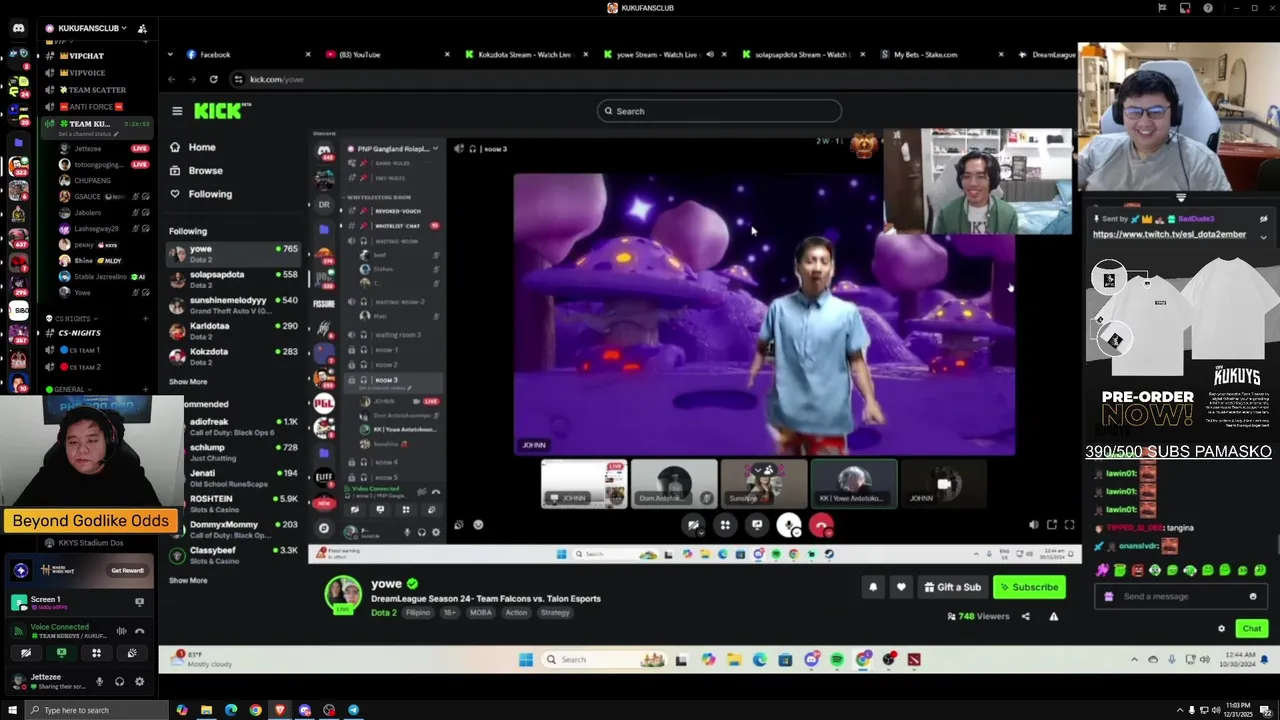
Task: Open Discord noise suppression waveform icon
Action: tap(121, 631)
